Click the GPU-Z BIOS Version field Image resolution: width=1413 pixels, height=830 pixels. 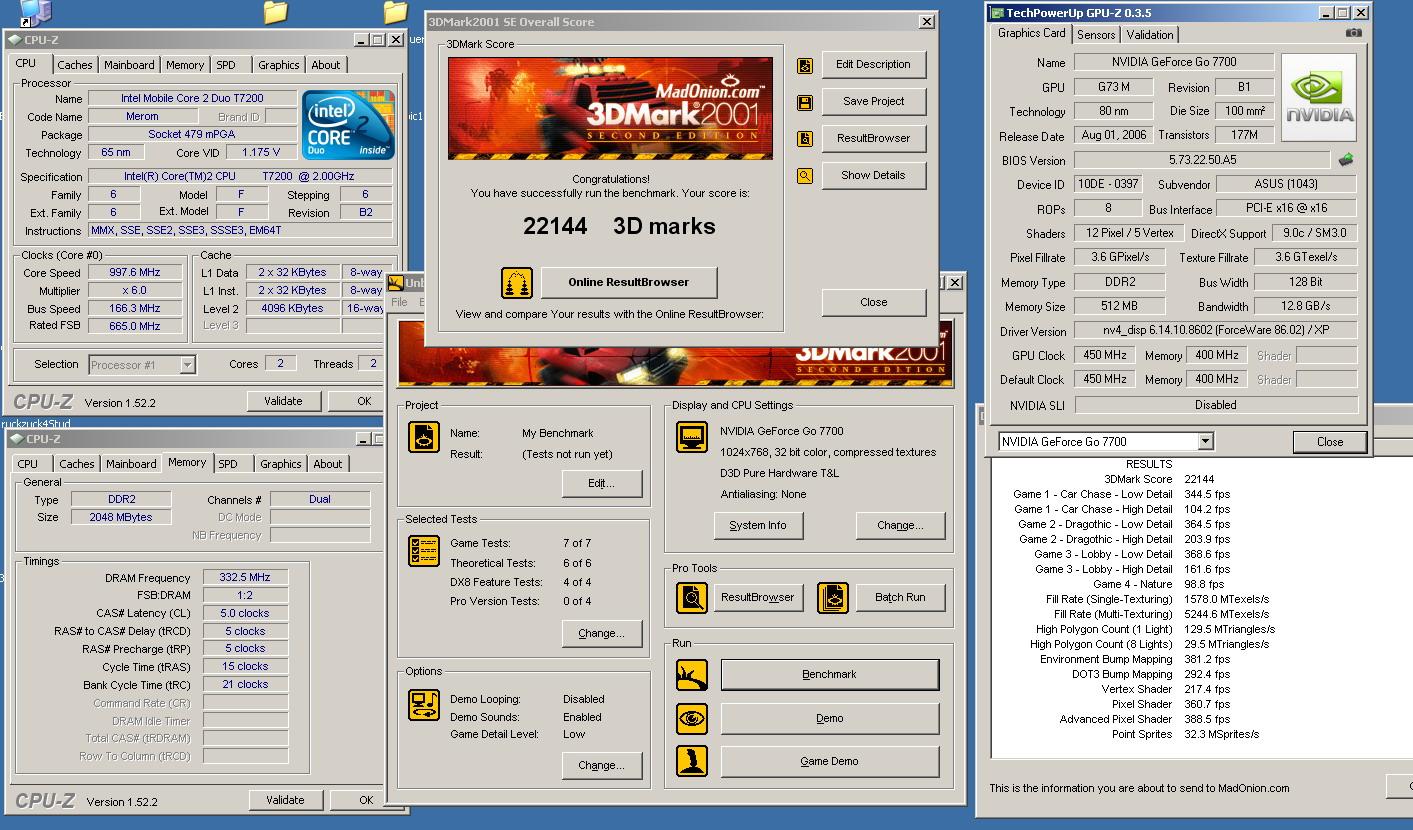(1202, 160)
